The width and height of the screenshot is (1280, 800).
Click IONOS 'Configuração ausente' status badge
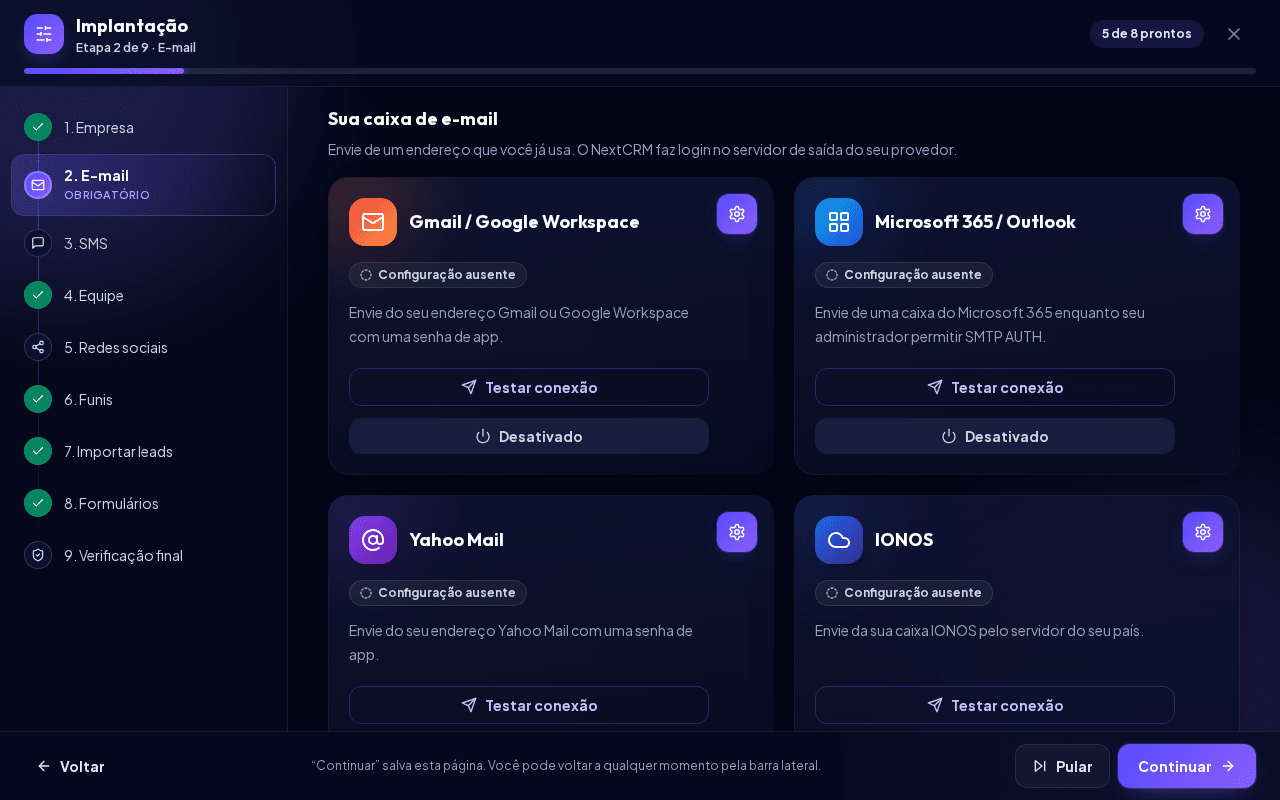point(904,593)
